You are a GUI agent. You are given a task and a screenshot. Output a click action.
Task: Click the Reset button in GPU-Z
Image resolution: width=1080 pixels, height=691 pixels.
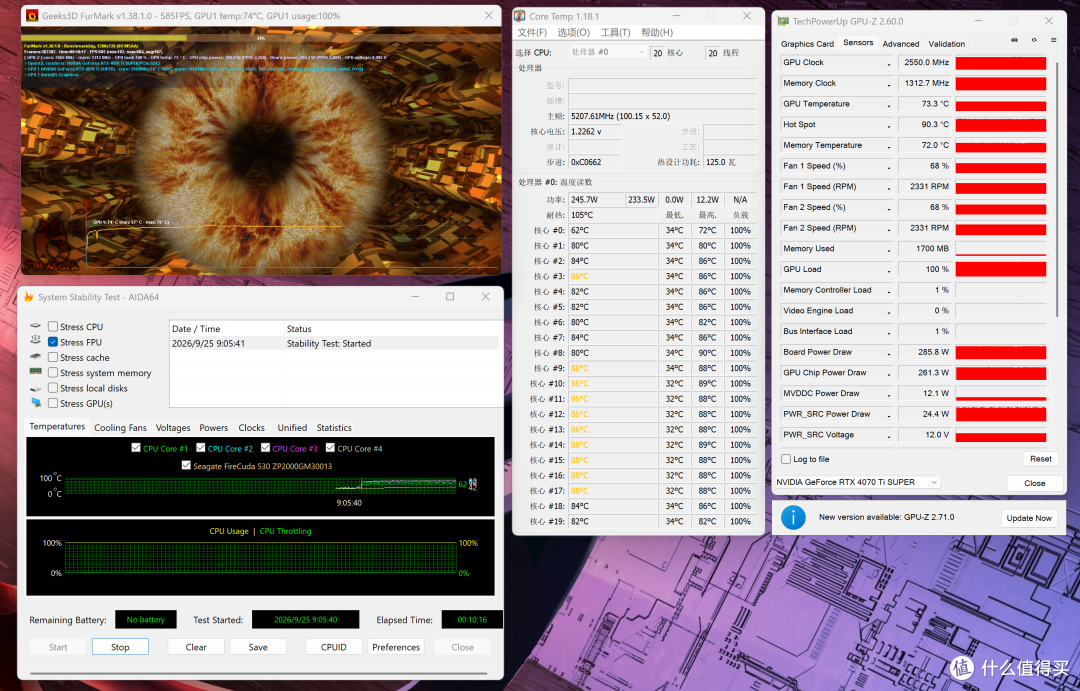pos(1041,459)
